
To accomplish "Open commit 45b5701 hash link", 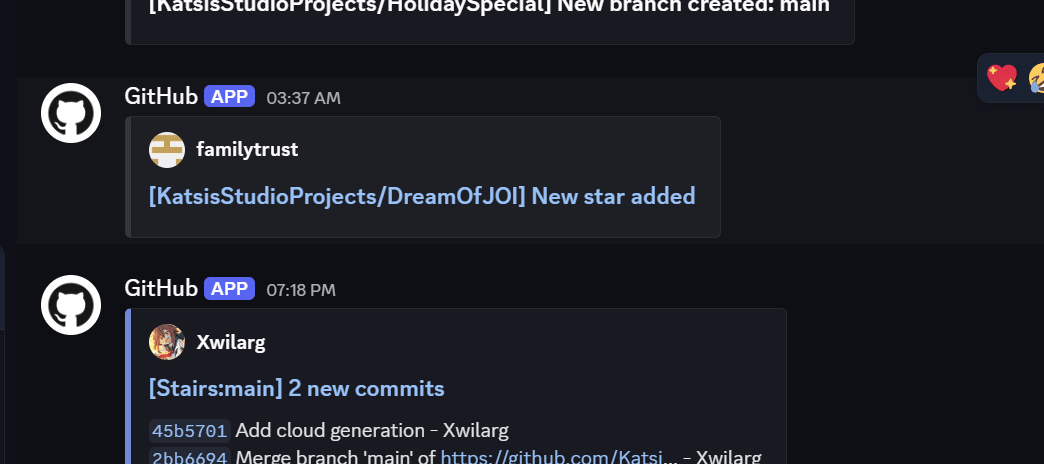I will [x=189, y=431].
